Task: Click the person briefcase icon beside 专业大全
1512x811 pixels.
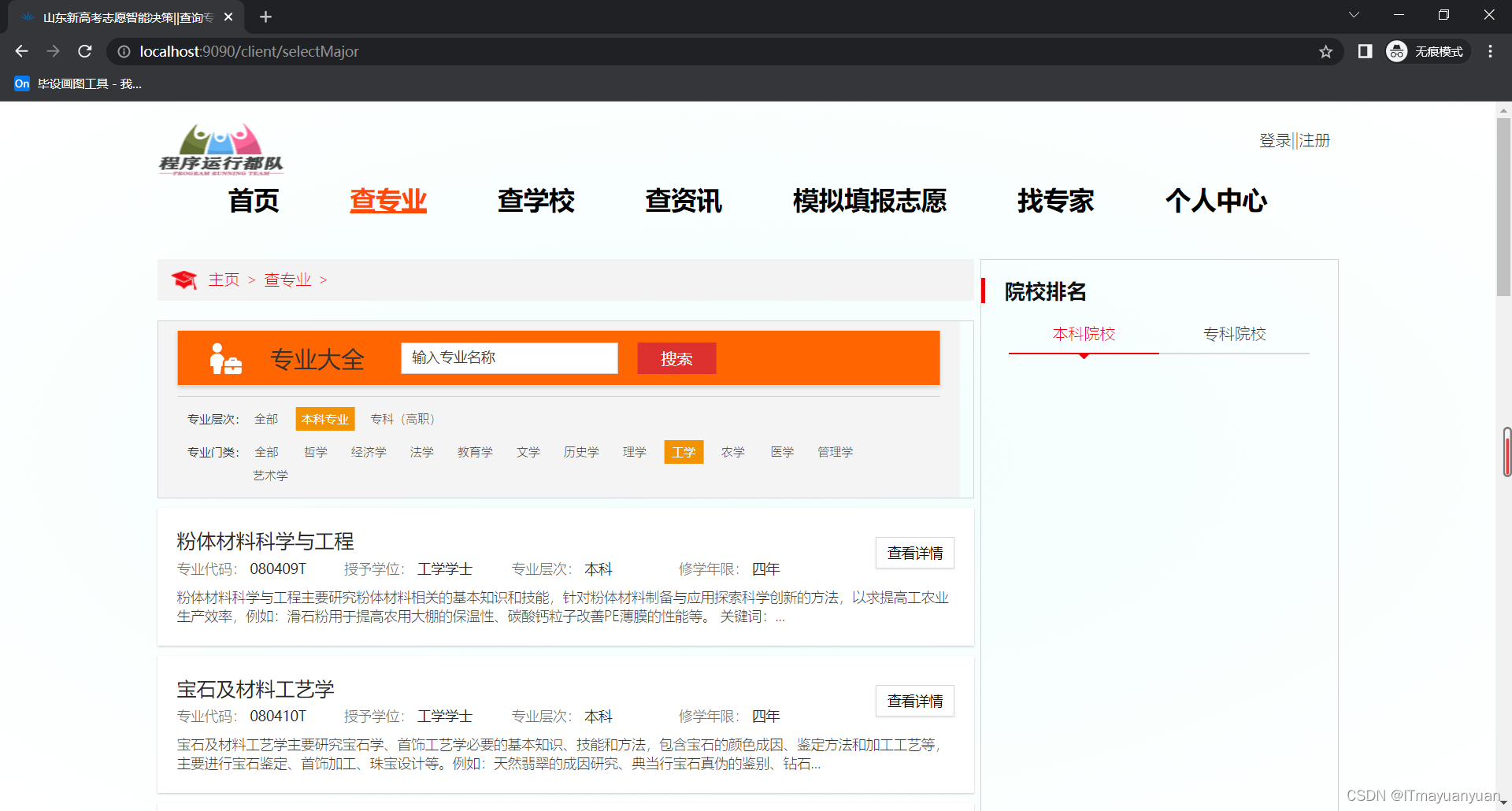Action: (225, 358)
